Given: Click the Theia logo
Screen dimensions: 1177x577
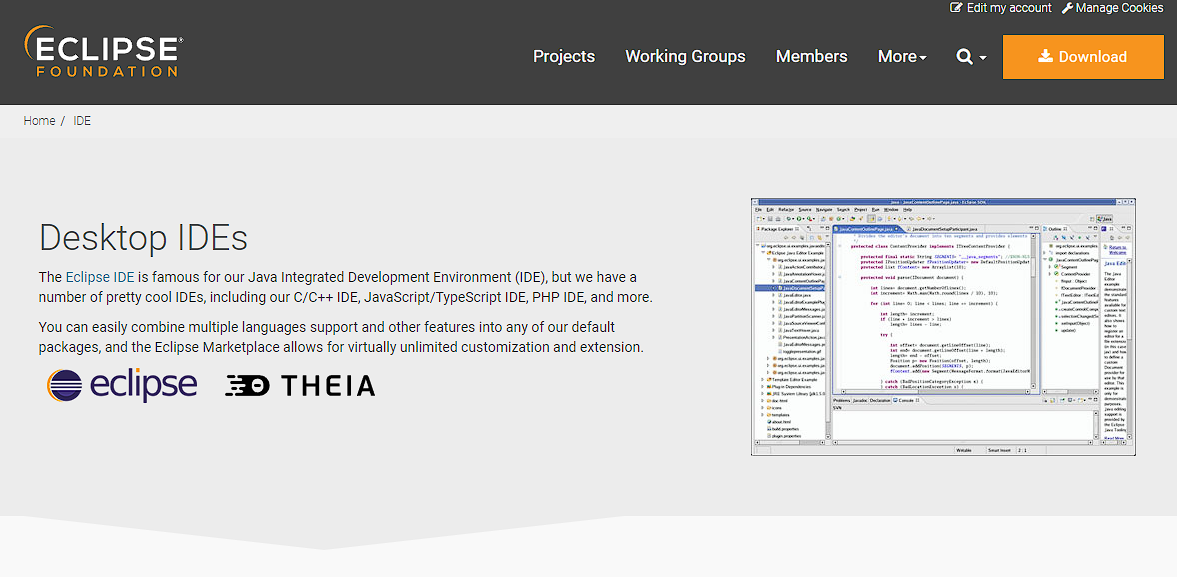Looking at the screenshot, I should coord(300,386).
